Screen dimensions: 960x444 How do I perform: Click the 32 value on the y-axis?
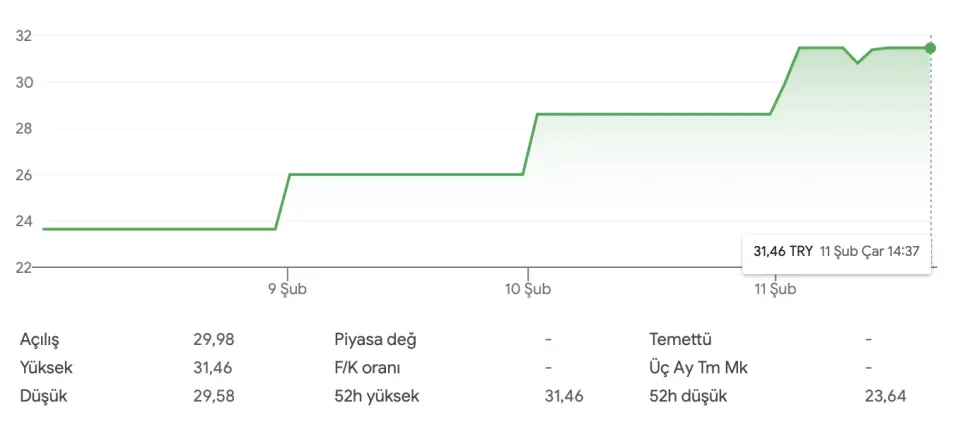pyautogui.click(x=24, y=36)
